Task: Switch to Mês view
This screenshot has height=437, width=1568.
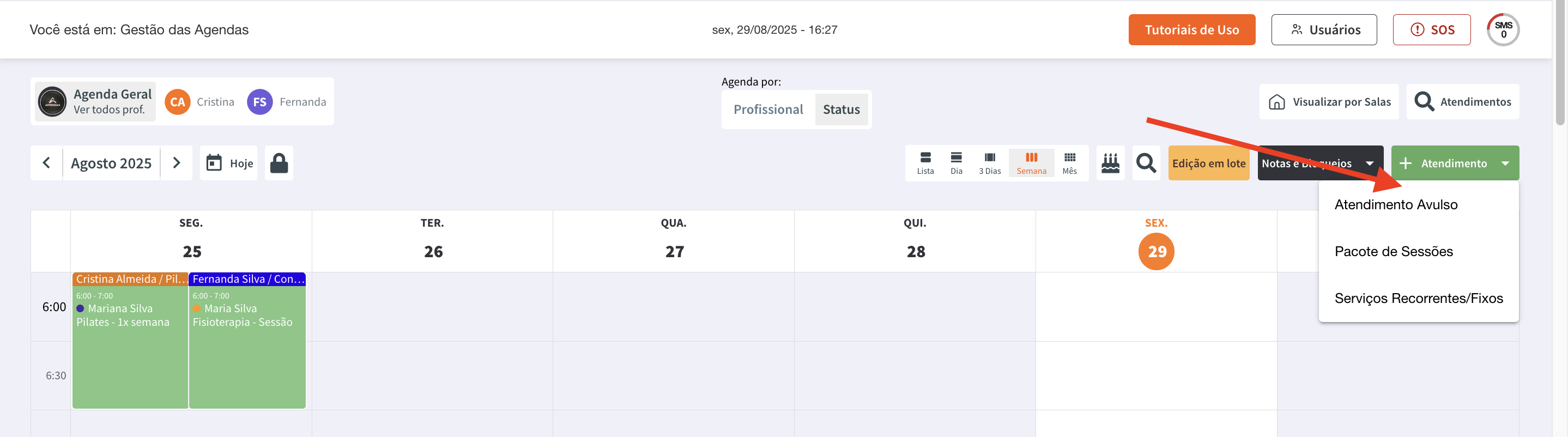Action: (1069, 163)
